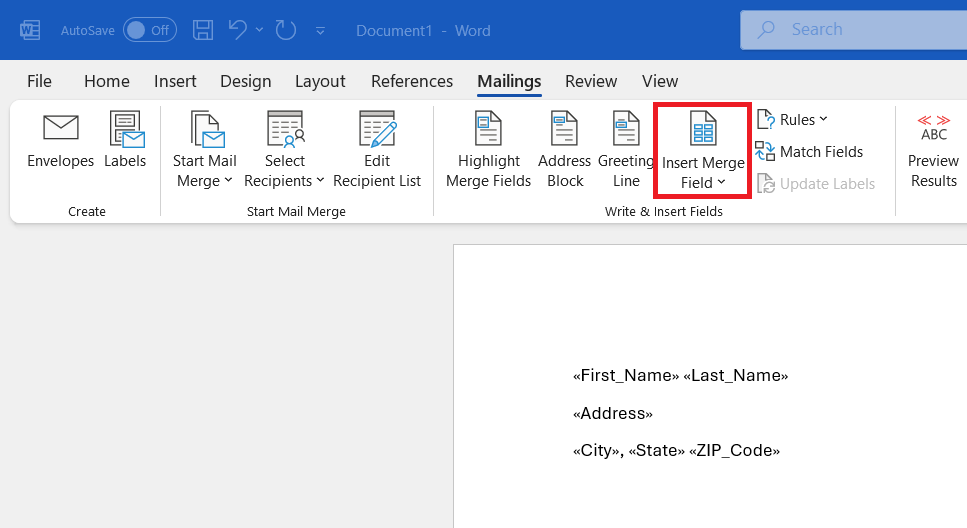Switch to the Review tab
The width and height of the screenshot is (967, 528).
pos(591,81)
